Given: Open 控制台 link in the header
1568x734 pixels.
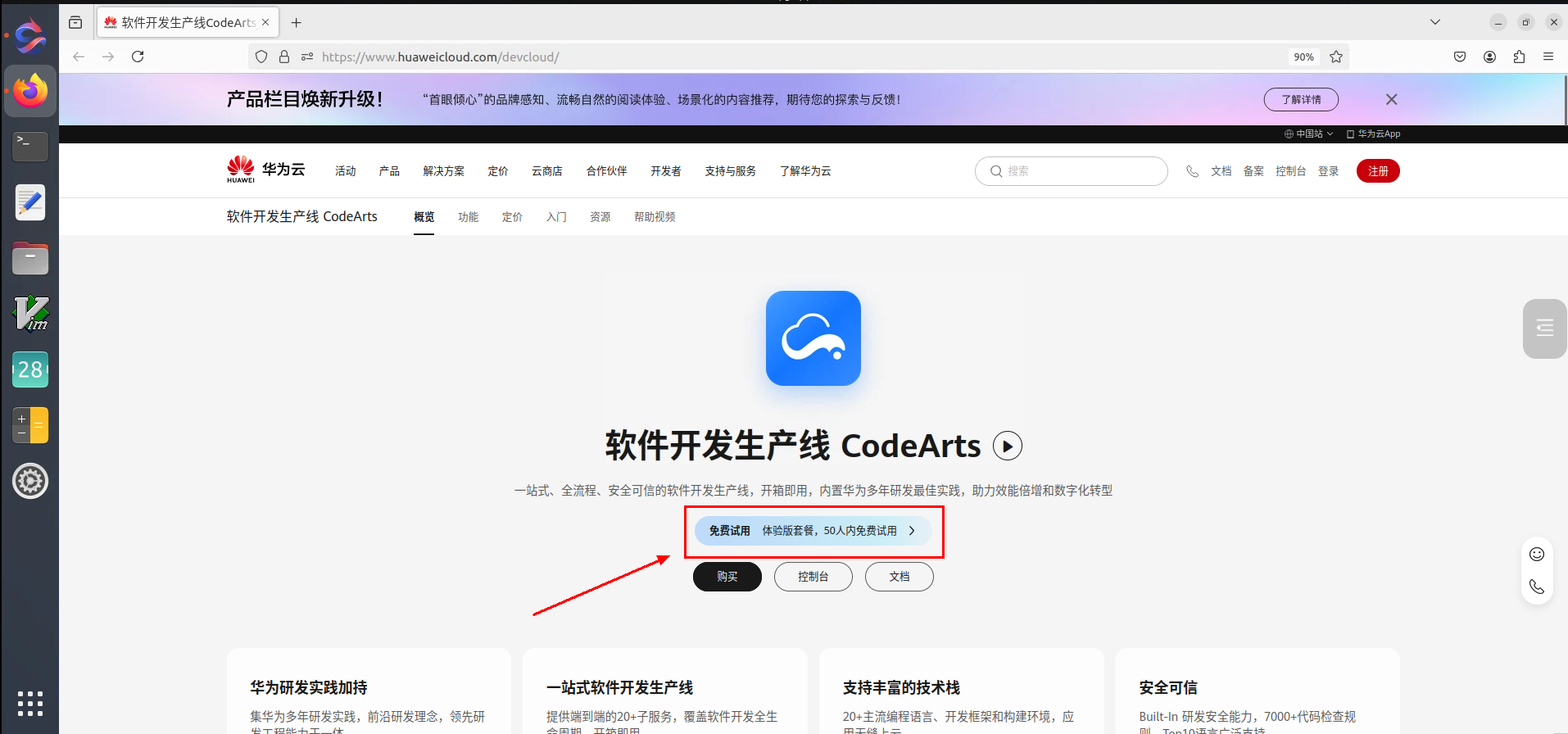Looking at the screenshot, I should click(x=1291, y=171).
